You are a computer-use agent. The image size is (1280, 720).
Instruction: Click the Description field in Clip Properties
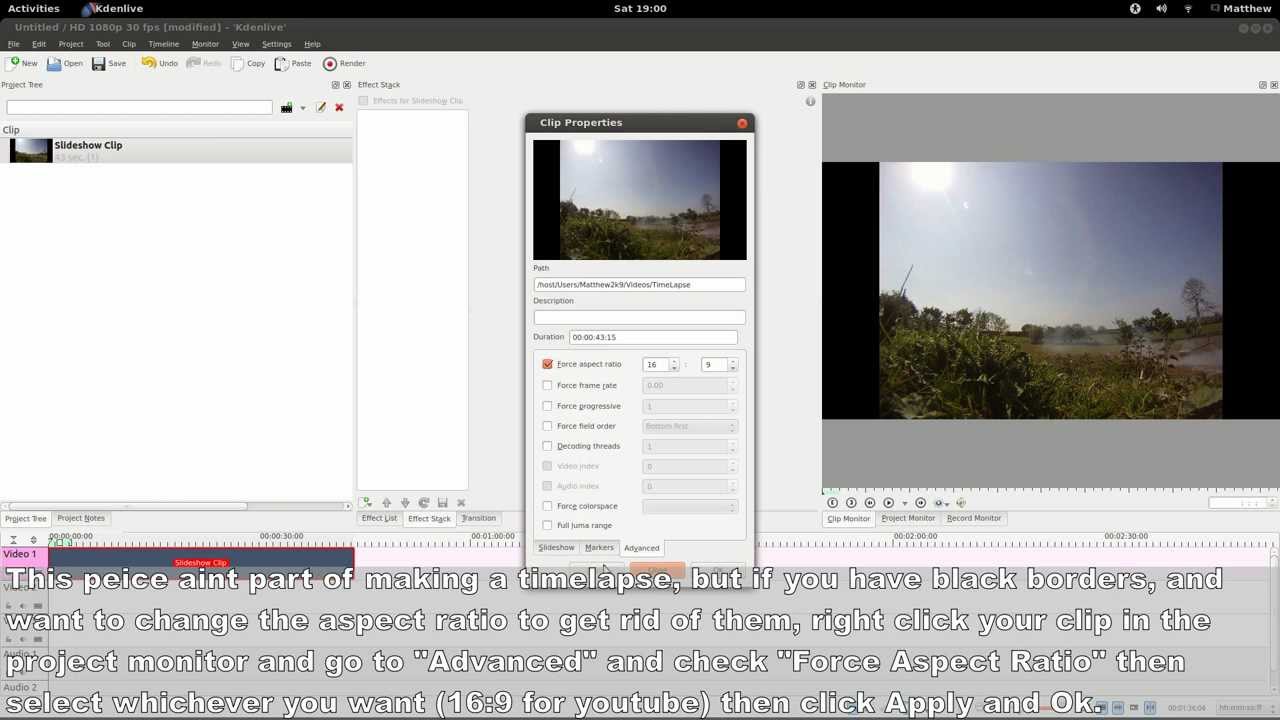point(639,317)
